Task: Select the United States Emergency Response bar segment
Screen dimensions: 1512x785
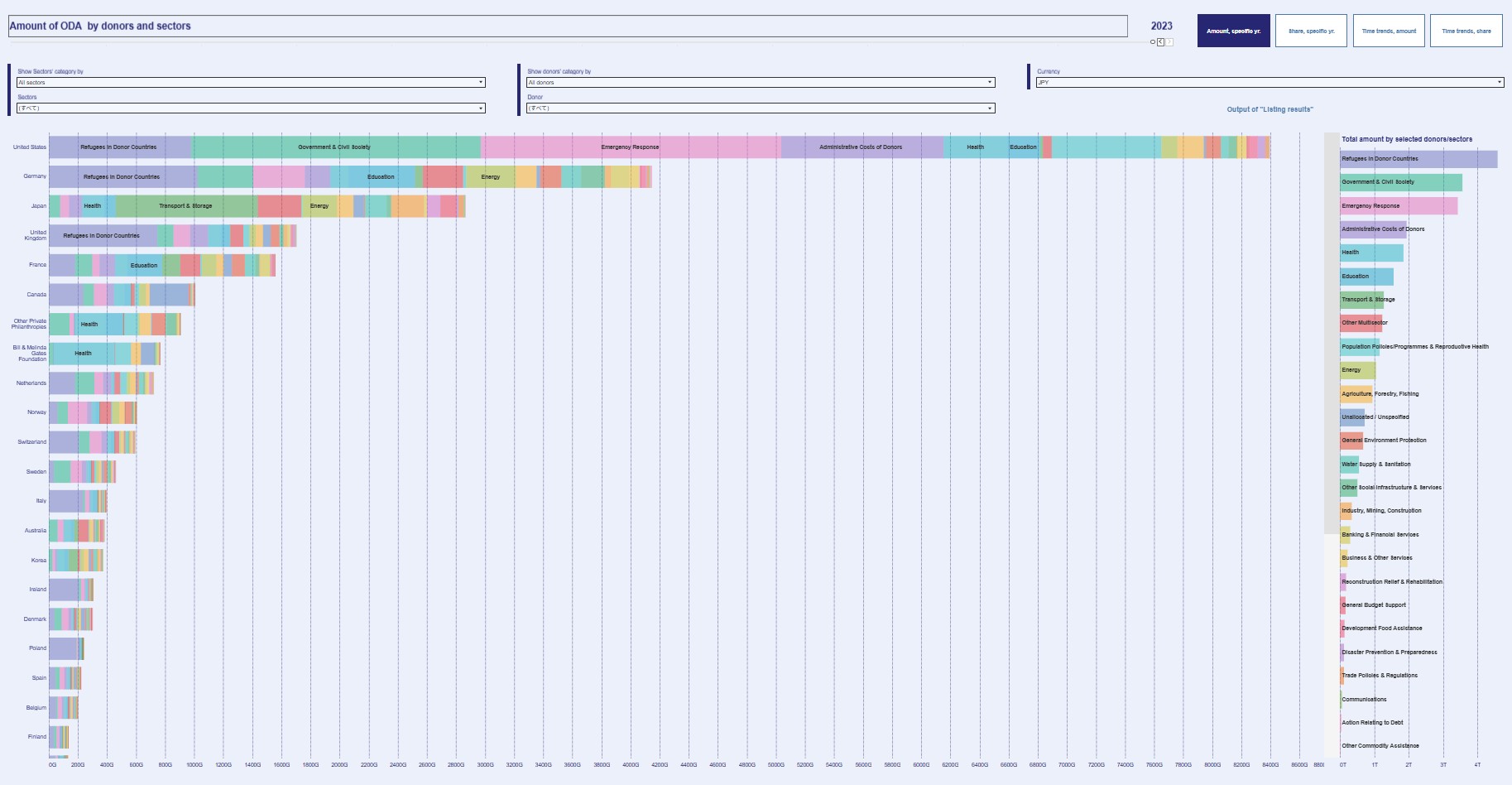Action: [x=631, y=147]
